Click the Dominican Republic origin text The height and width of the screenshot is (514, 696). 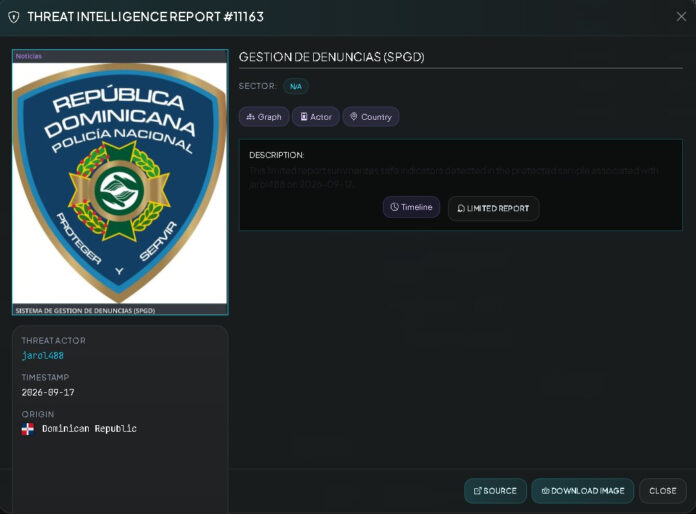89,428
